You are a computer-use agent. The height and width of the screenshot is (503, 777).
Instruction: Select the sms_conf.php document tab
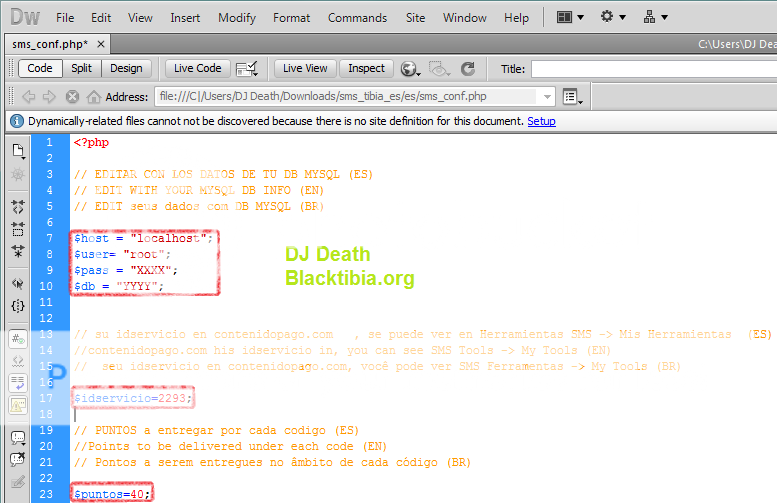pyautogui.click(x=50, y=44)
